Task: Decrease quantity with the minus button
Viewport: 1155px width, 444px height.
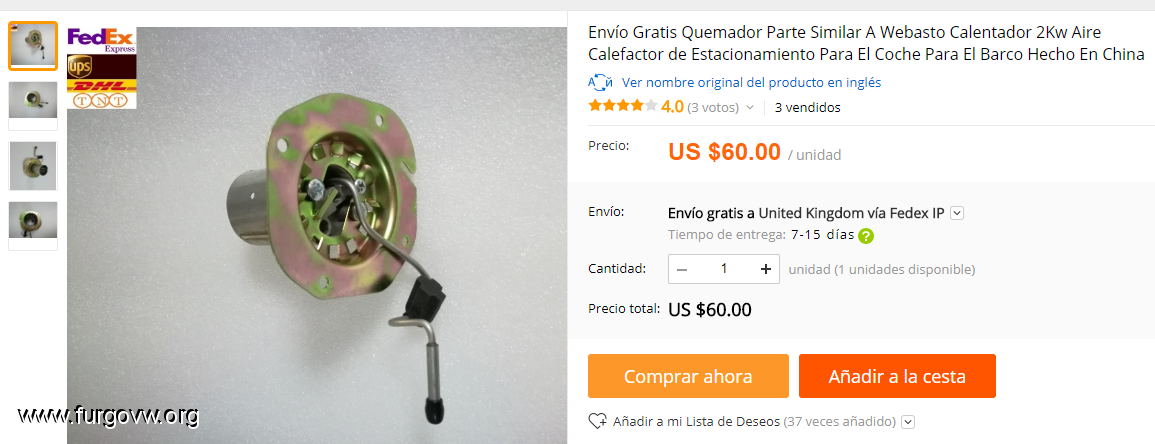Action: (x=682, y=269)
